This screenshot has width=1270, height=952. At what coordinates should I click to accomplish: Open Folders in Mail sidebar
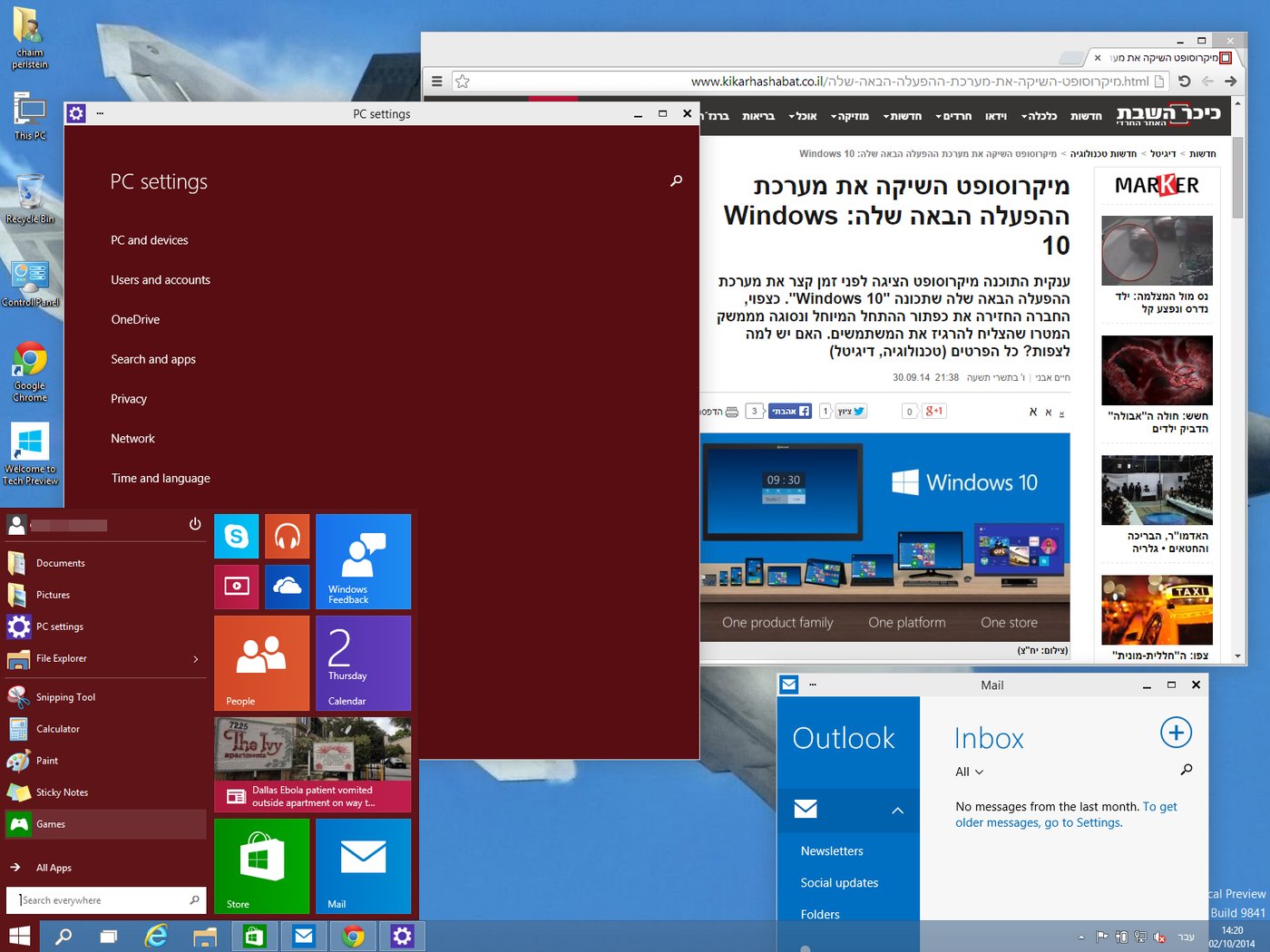point(820,915)
